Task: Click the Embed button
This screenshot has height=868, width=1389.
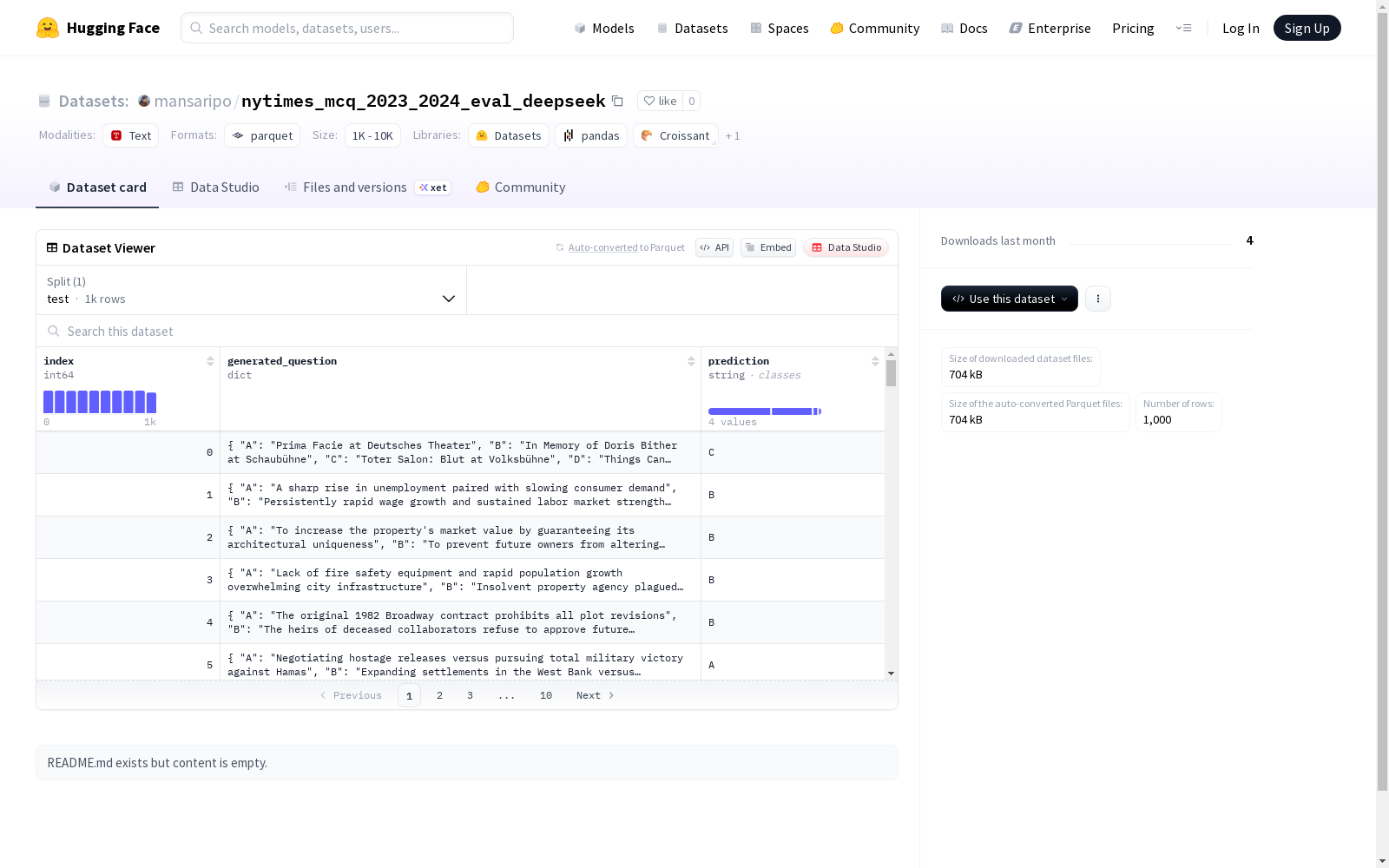Action: click(768, 247)
